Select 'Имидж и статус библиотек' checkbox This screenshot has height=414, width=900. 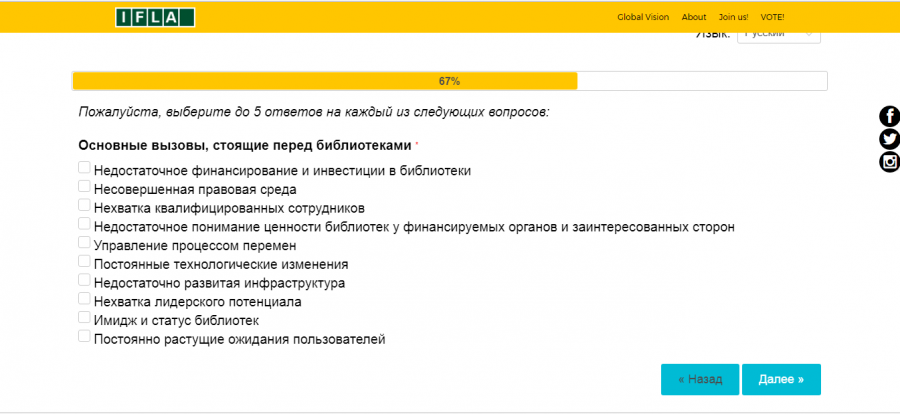pos(84,317)
